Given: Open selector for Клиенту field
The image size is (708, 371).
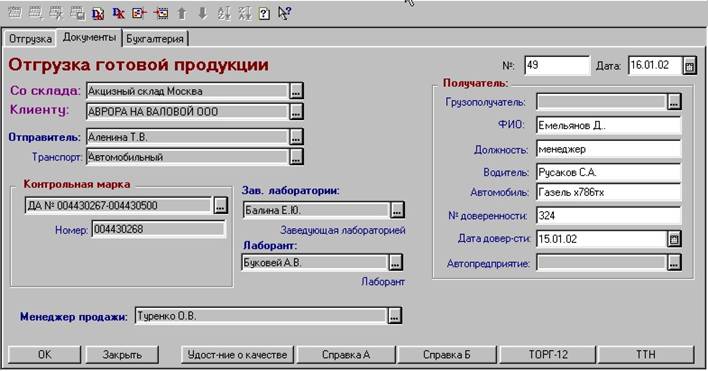Looking at the screenshot, I should (x=296, y=111).
